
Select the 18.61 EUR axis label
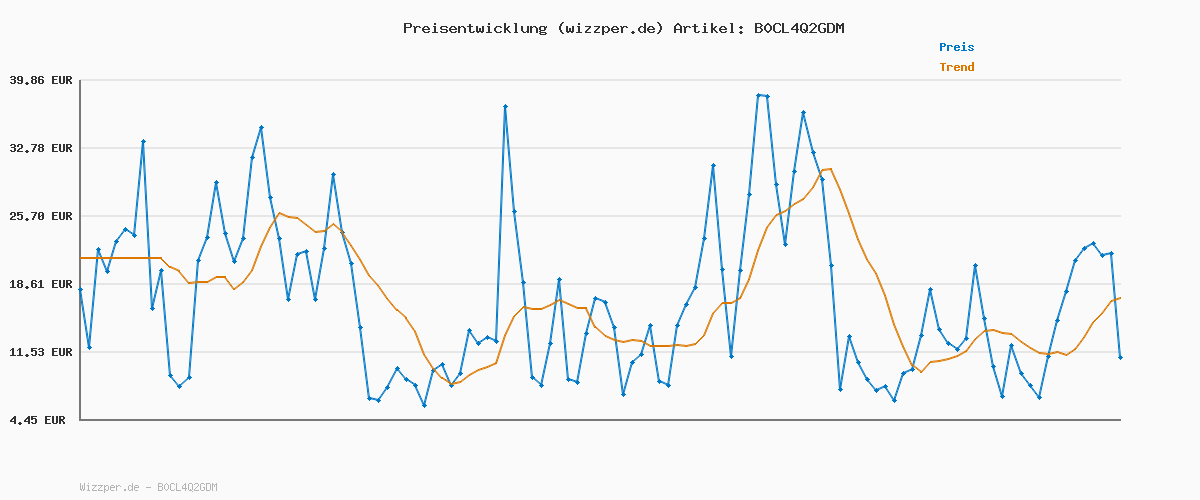pos(40,284)
